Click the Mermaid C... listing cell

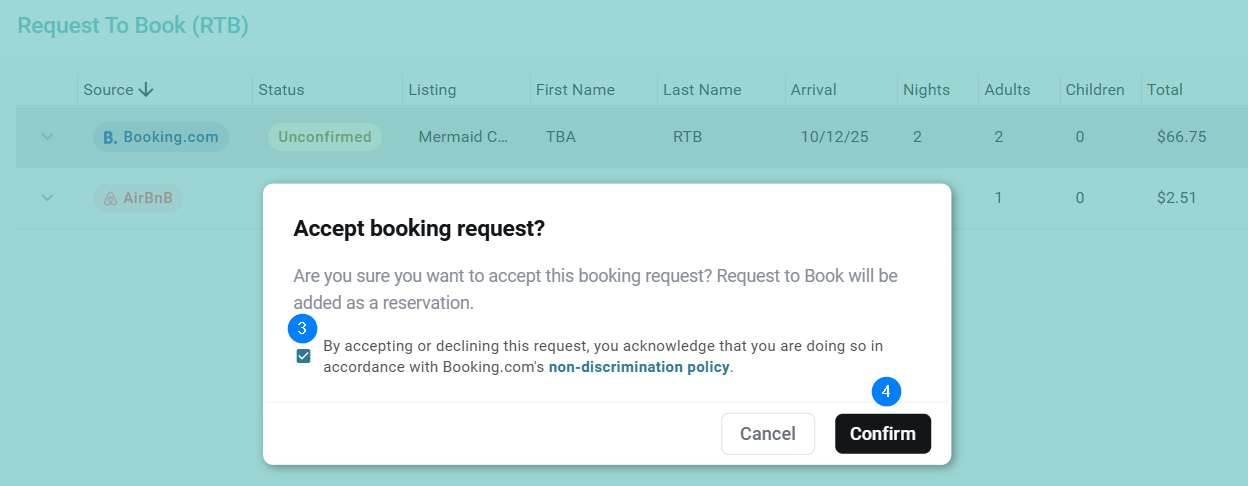coord(463,137)
